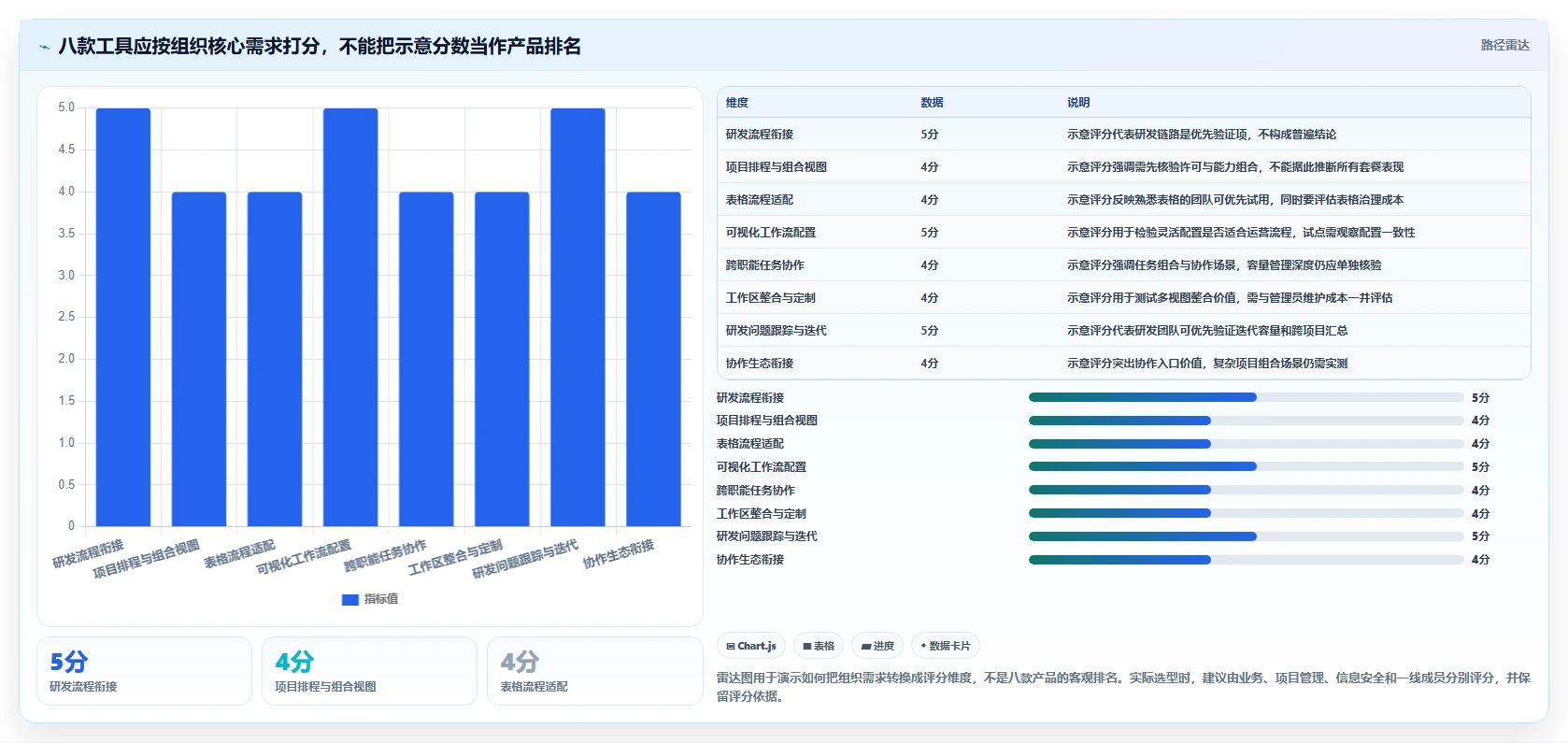Click the page title 八款工具应按组织核心需求打分

click(320, 46)
